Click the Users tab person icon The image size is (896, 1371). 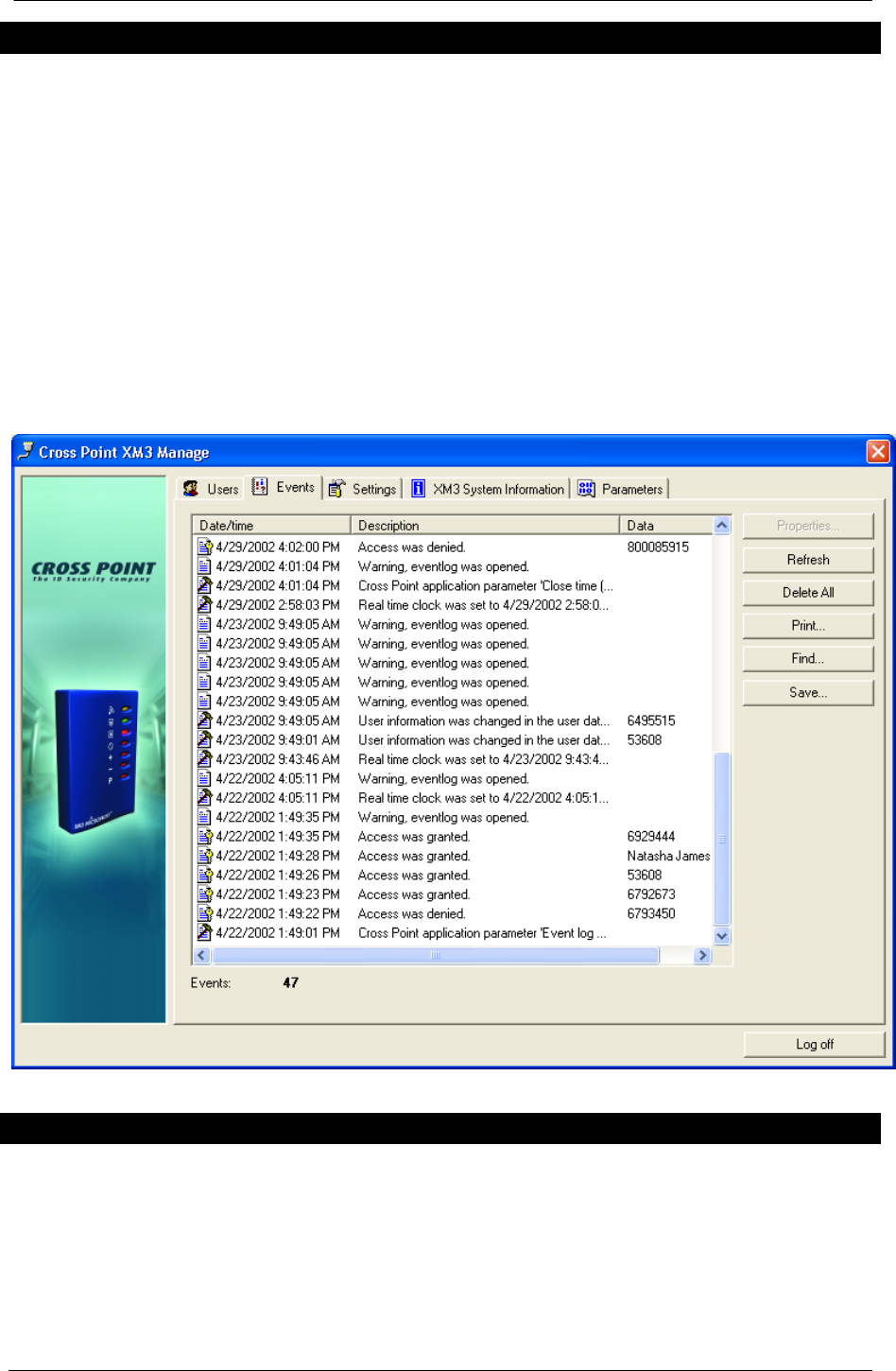[x=191, y=489]
